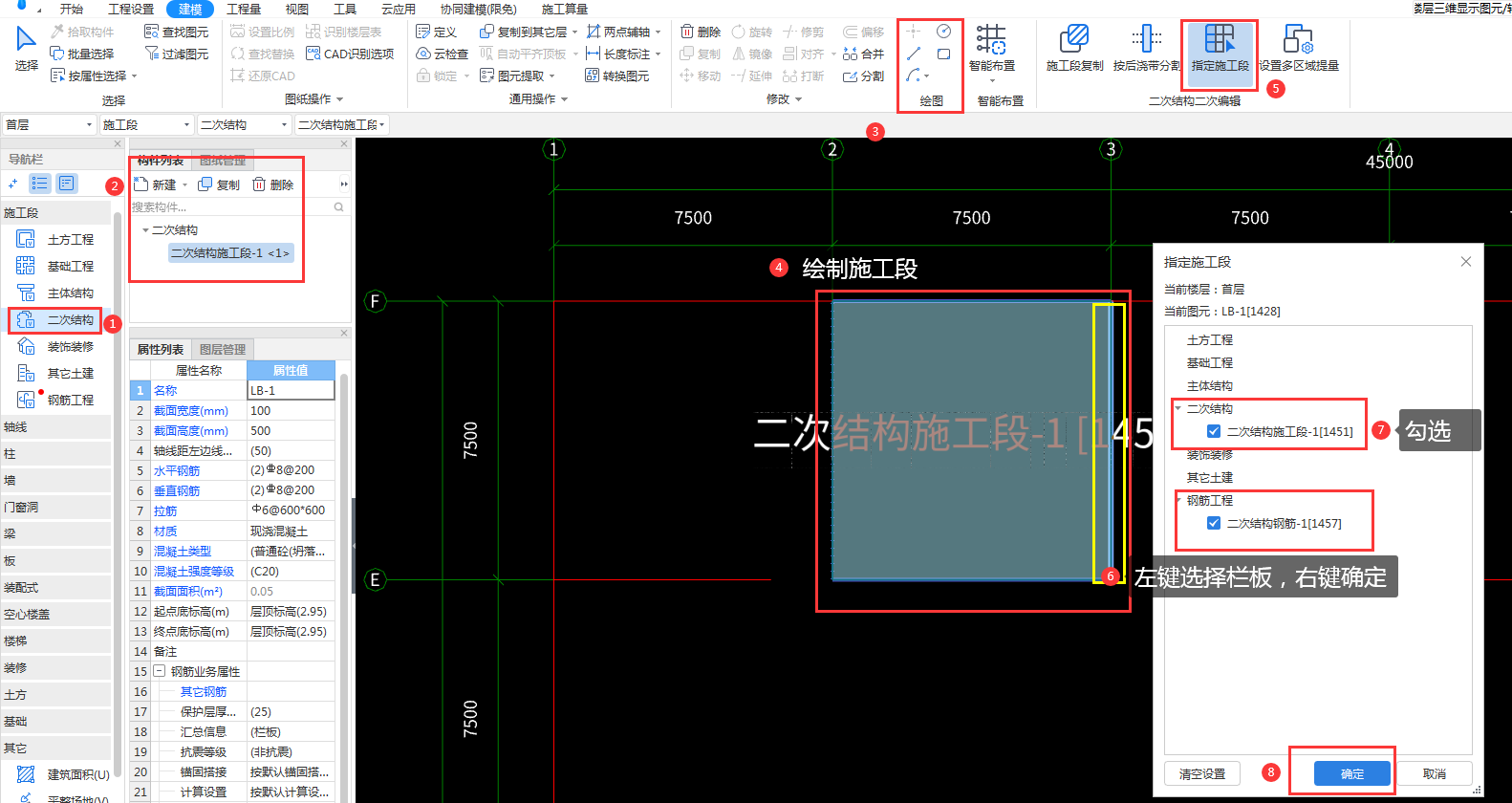Open the 视图 ribbon tab

click(x=297, y=9)
